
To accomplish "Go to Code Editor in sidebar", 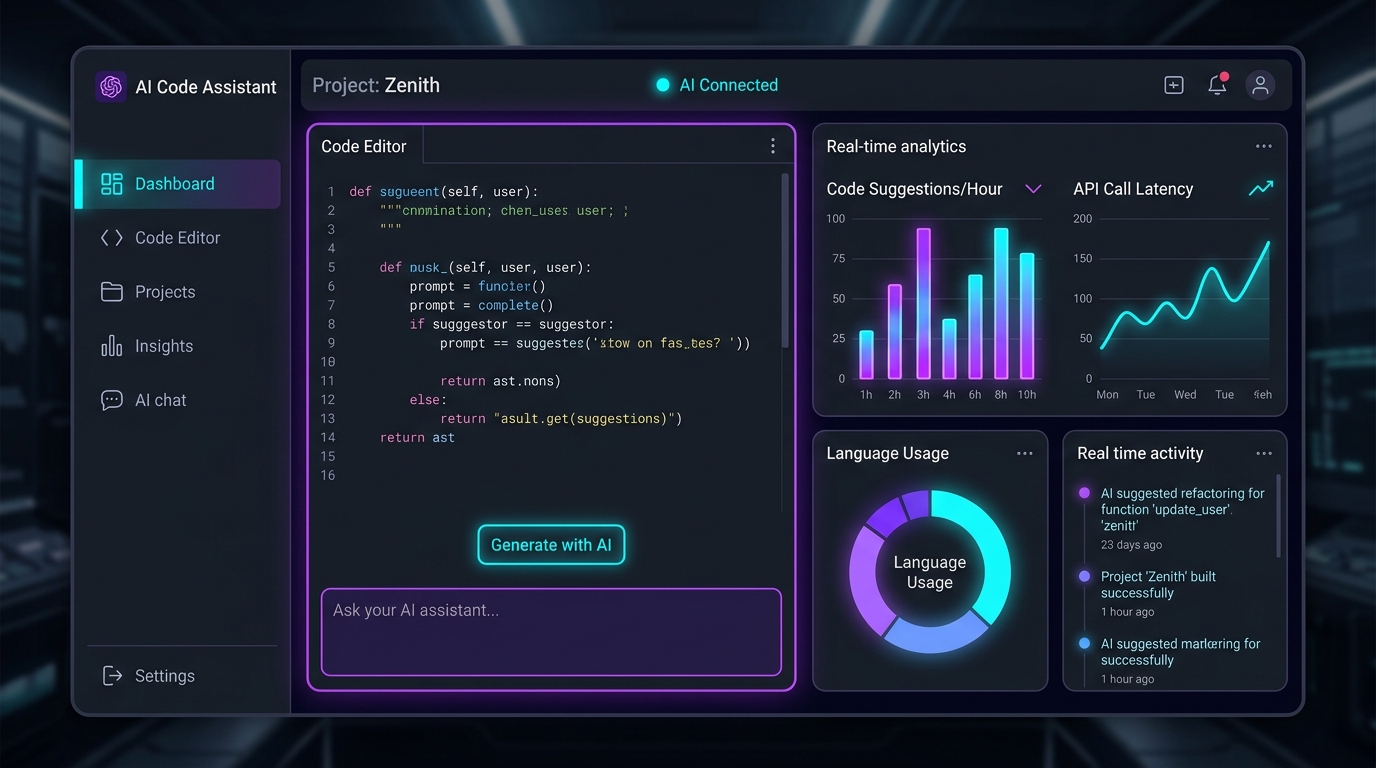I will point(178,238).
